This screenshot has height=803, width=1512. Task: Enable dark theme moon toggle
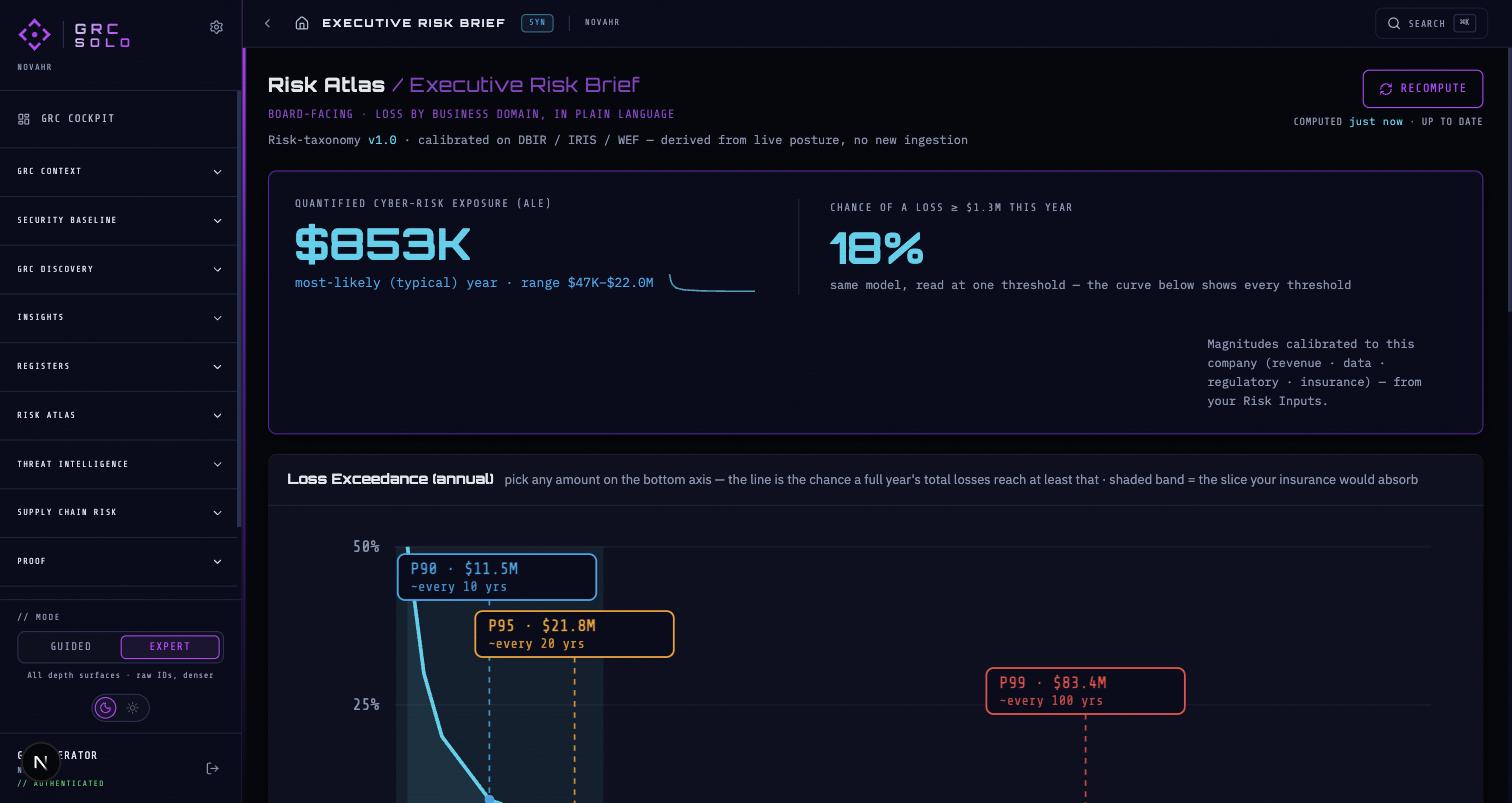tap(105, 708)
